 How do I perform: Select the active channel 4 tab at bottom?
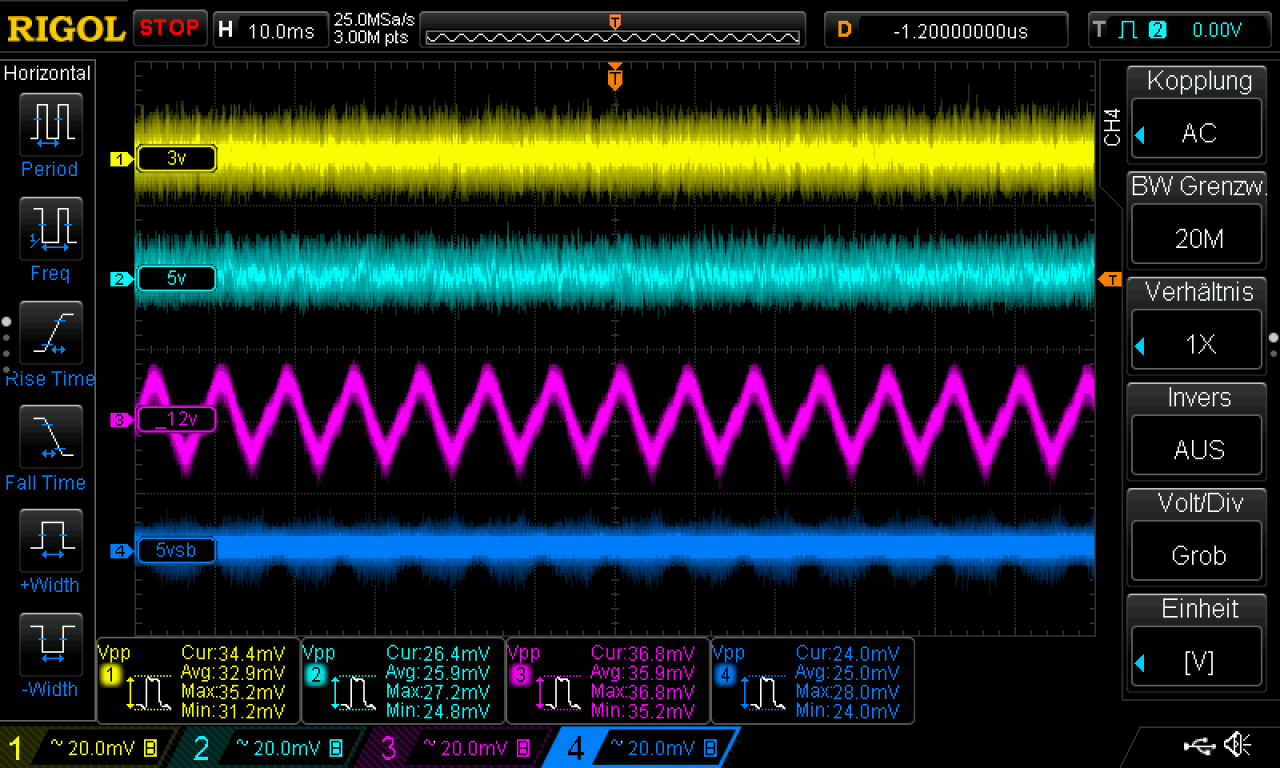pos(642,748)
